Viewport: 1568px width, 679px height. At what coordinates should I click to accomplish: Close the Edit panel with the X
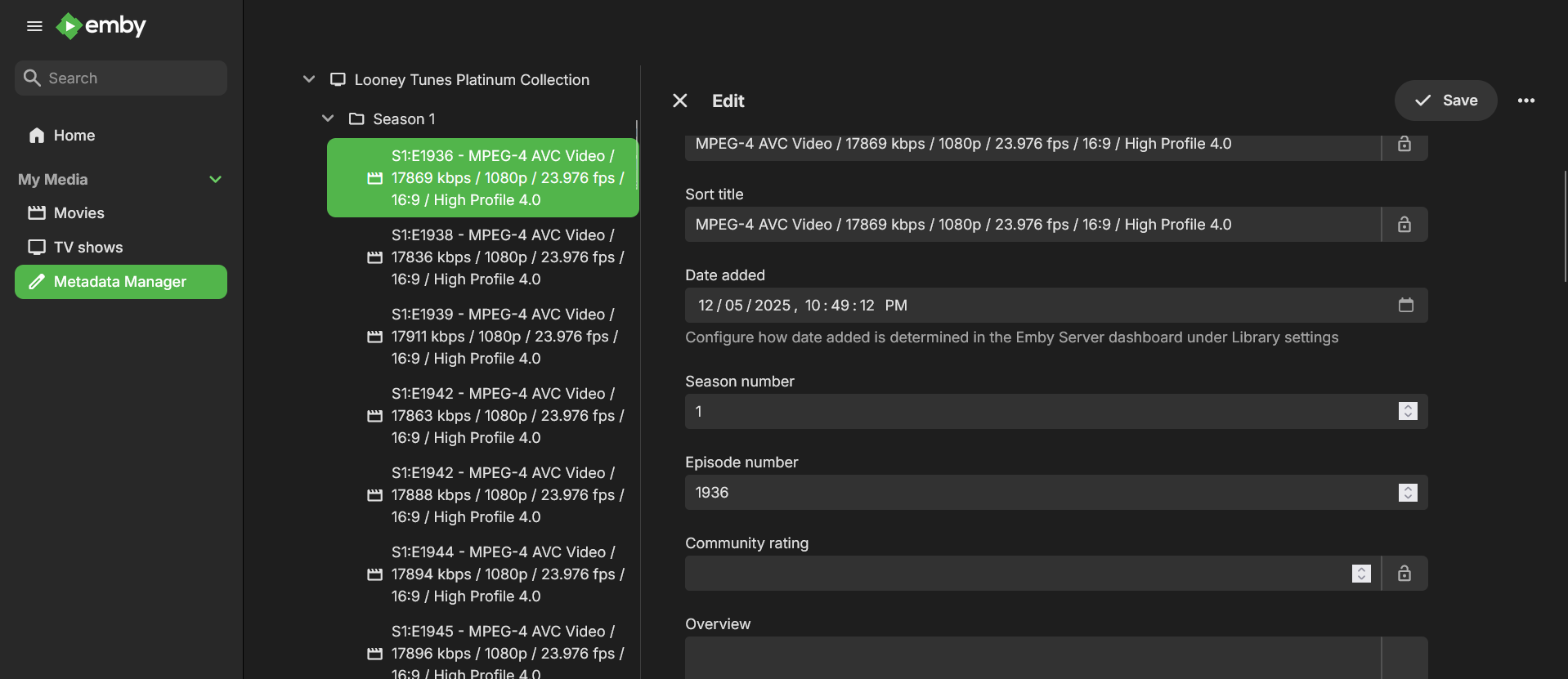coord(679,101)
